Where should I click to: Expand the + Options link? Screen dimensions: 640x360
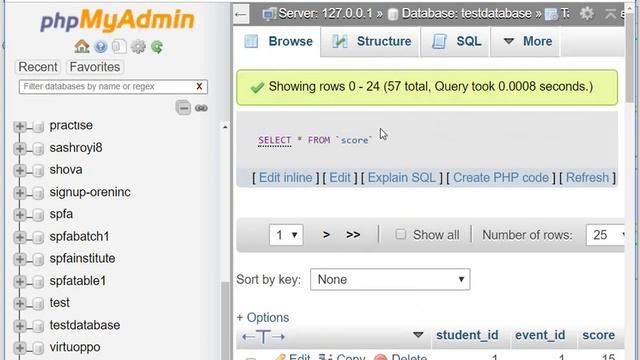coord(262,318)
